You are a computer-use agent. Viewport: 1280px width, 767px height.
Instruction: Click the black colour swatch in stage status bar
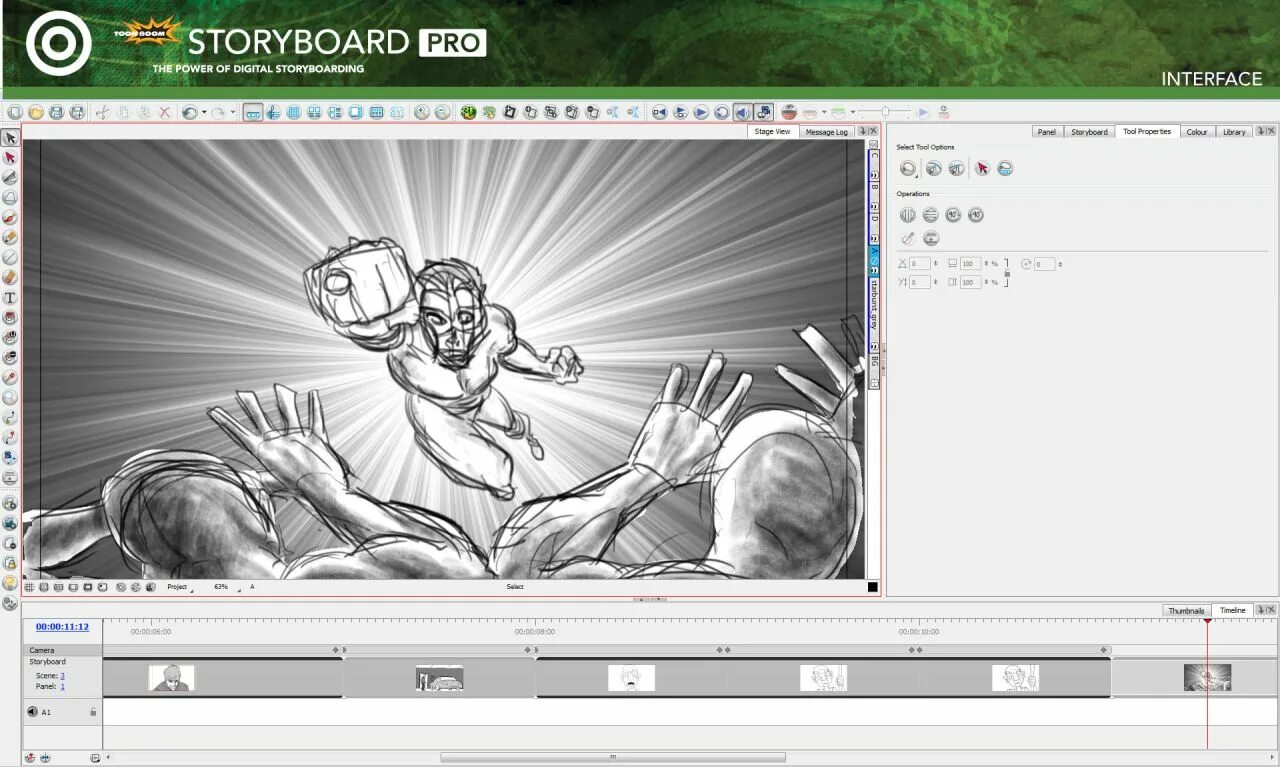pyautogui.click(x=872, y=587)
